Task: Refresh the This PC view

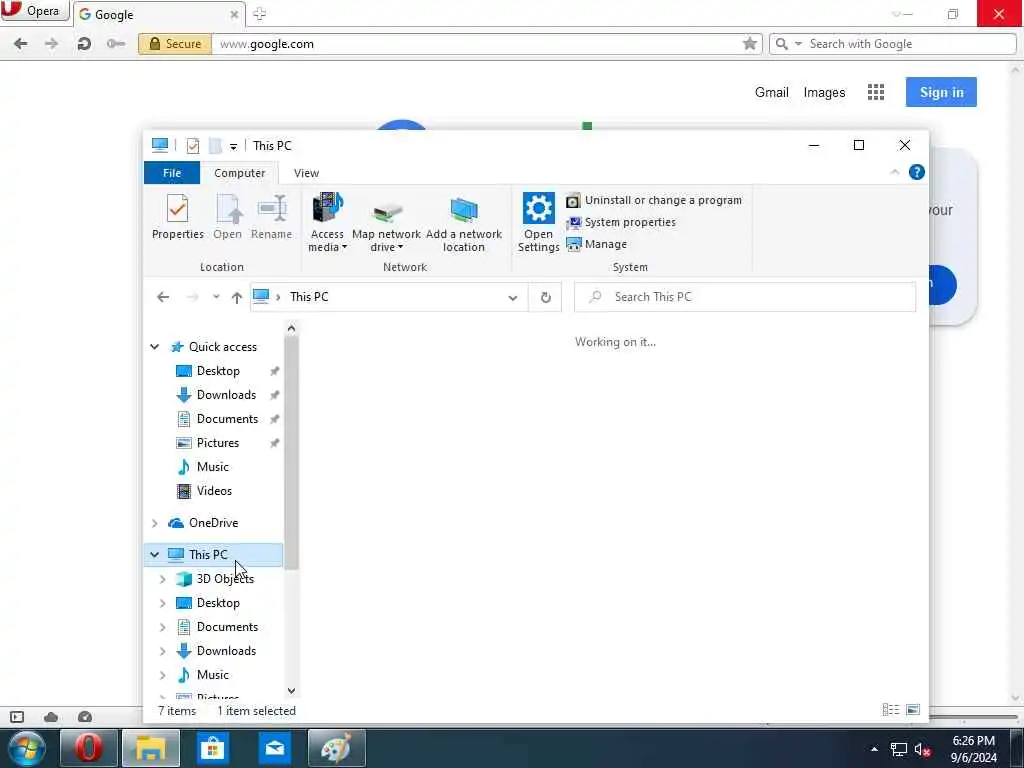Action: pyautogui.click(x=545, y=298)
